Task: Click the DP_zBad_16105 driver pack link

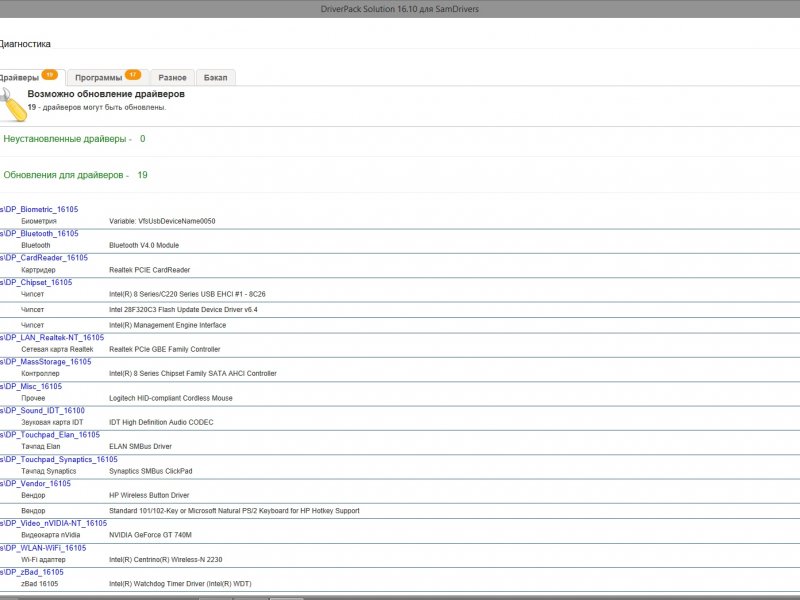Action: 32,572
